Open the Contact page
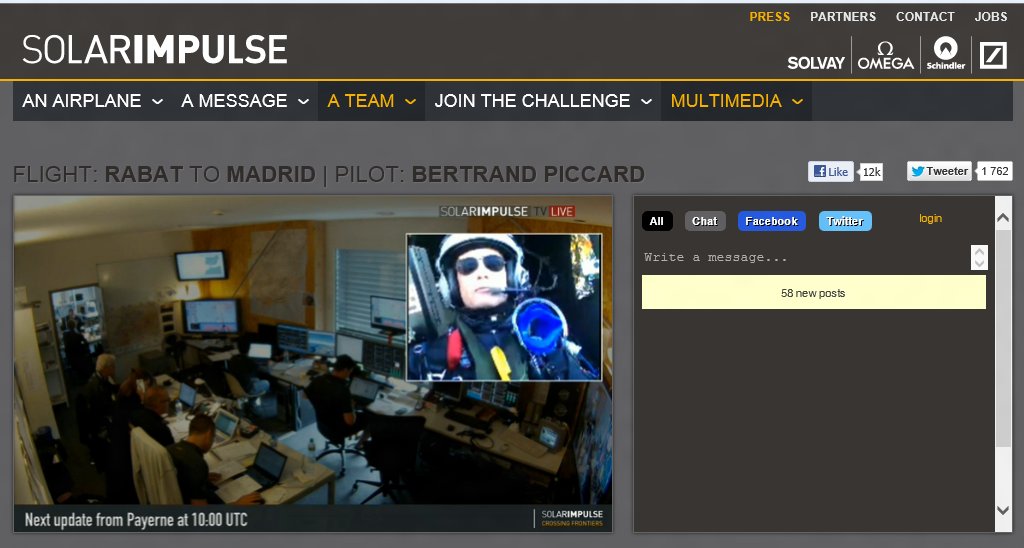The image size is (1024, 548). (x=925, y=17)
